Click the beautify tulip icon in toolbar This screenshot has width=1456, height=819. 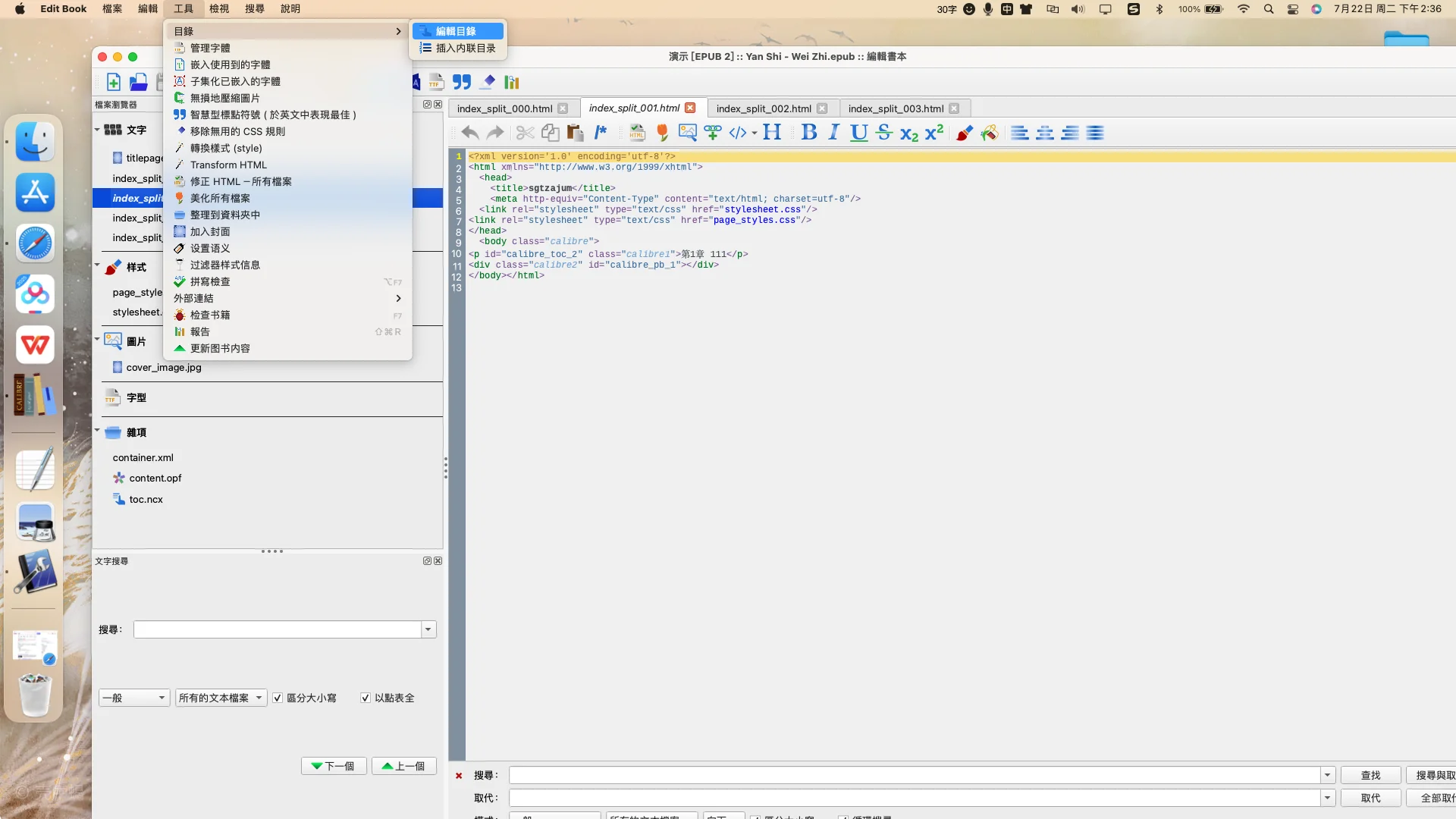662,133
